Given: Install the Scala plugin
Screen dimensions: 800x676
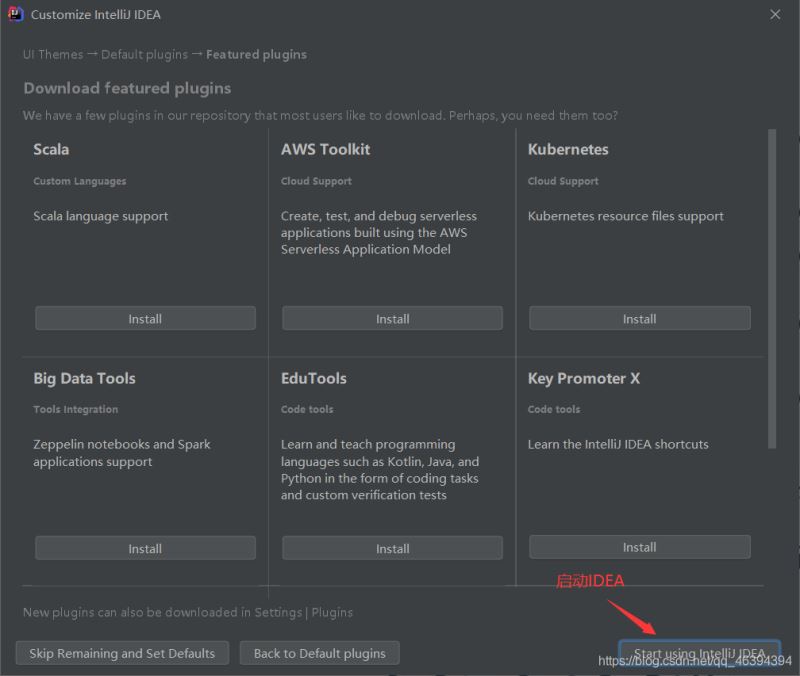Looking at the screenshot, I should 144,318.
